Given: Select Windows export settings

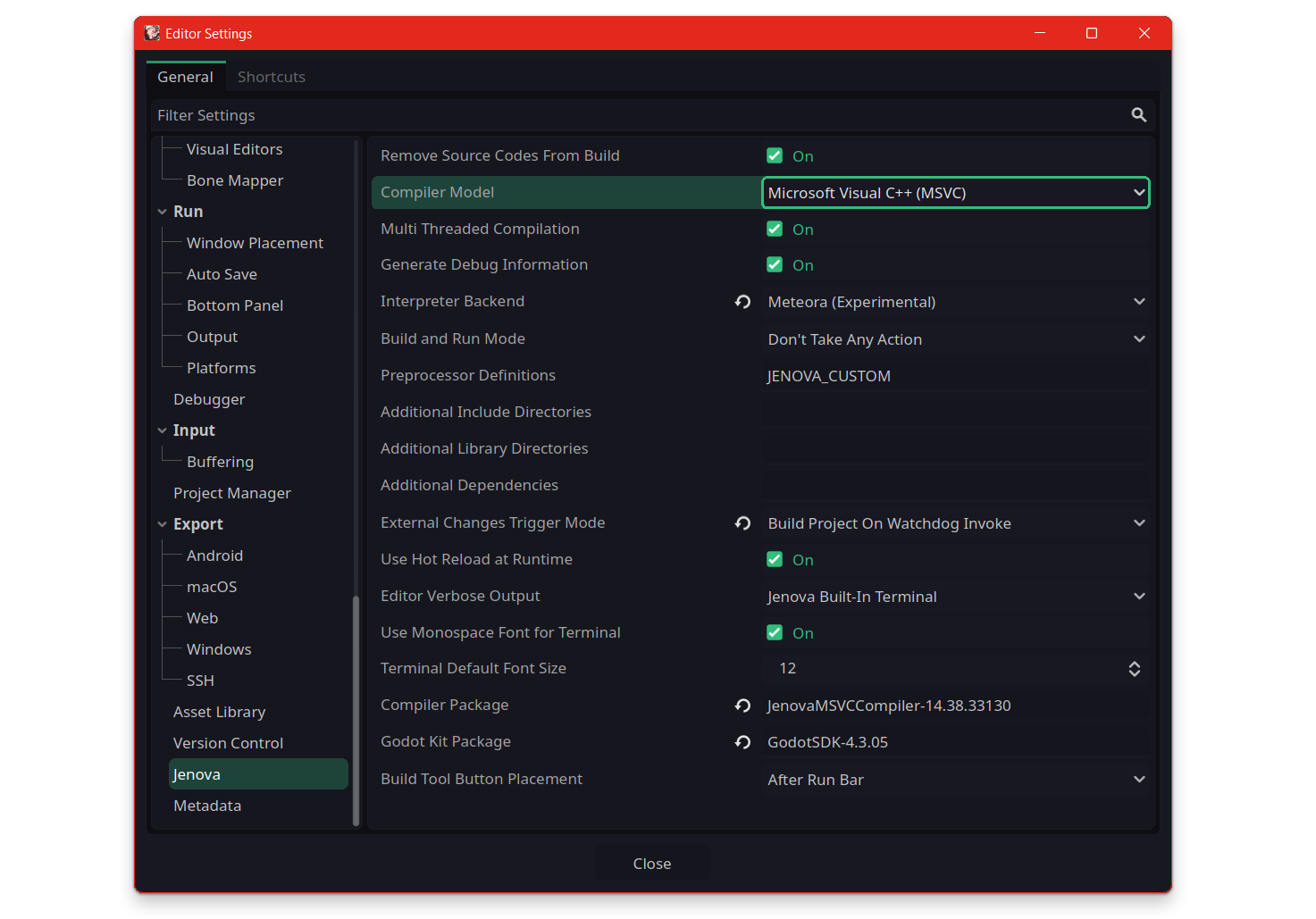Looking at the screenshot, I should [219, 649].
